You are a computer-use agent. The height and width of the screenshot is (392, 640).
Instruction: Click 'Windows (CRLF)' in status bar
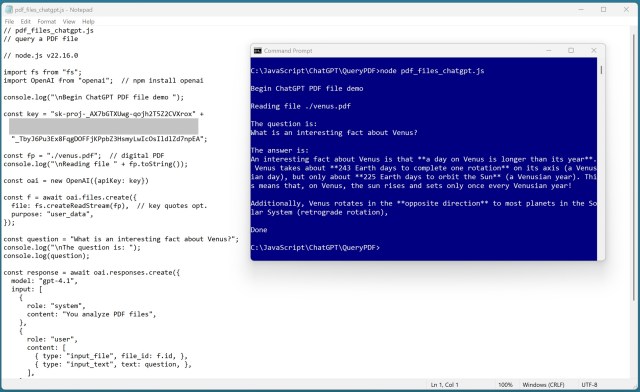pyautogui.click(x=543, y=385)
